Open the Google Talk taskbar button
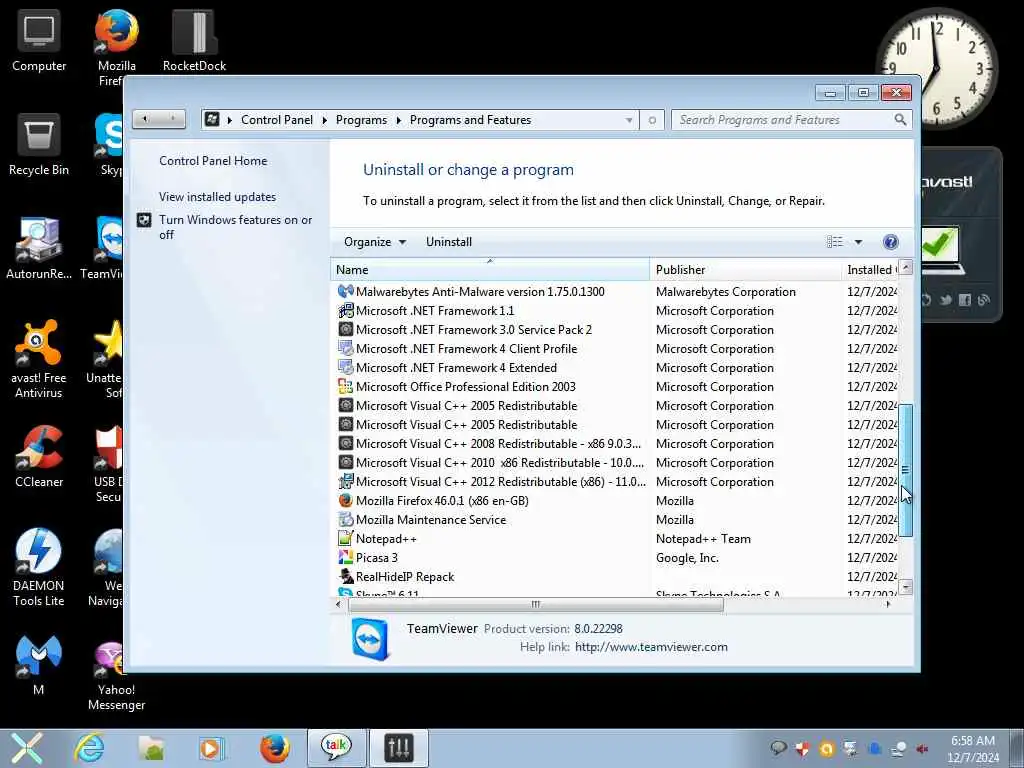The image size is (1024, 768). tap(336, 748)
